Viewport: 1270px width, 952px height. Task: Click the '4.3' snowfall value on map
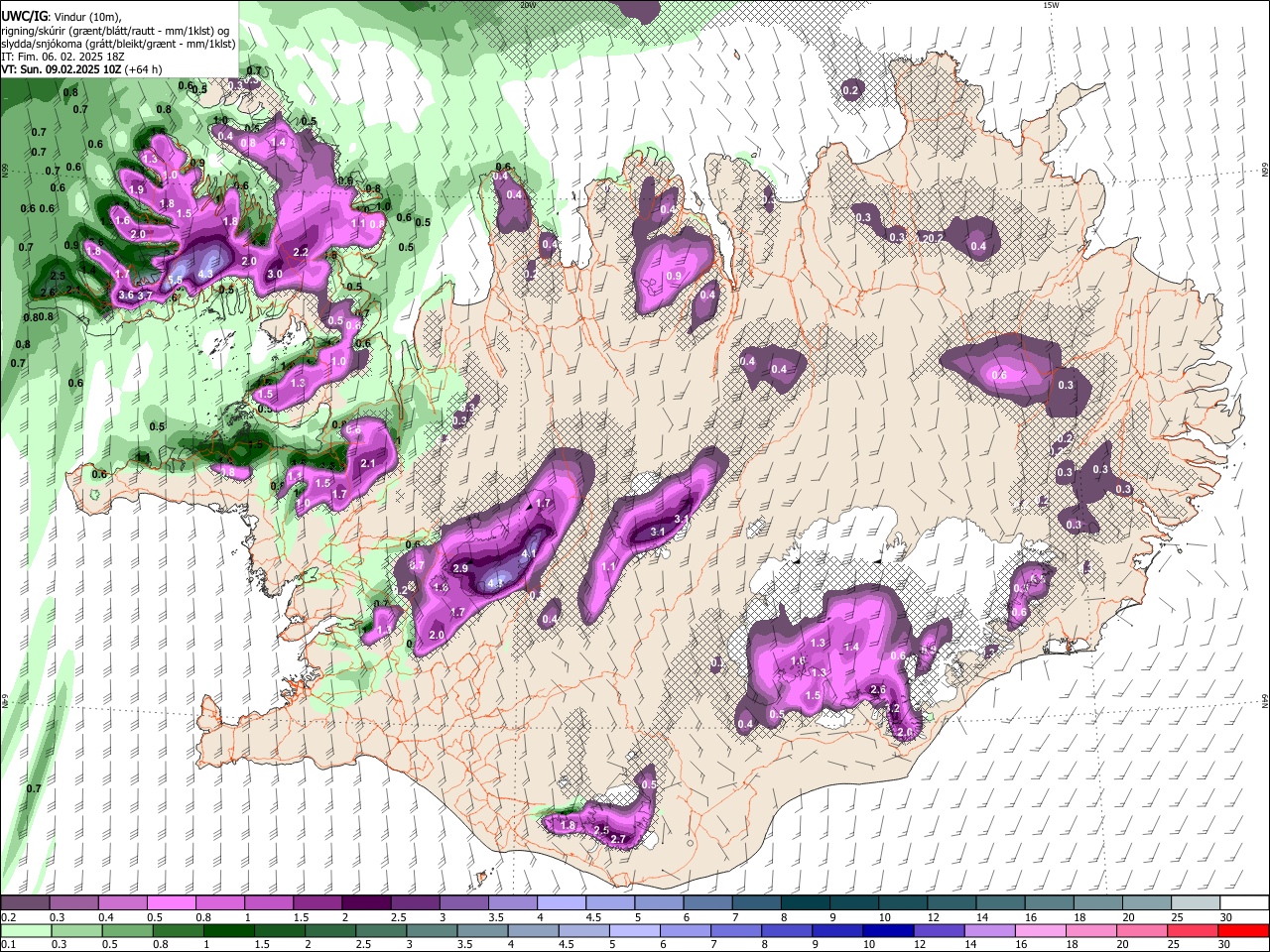[206, 273]
